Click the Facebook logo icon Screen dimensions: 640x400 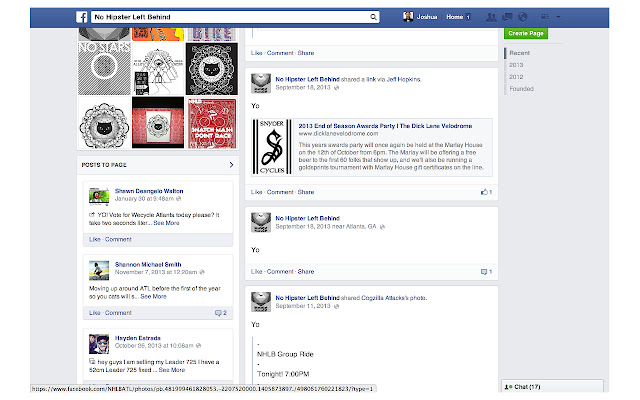pos(82,17)
